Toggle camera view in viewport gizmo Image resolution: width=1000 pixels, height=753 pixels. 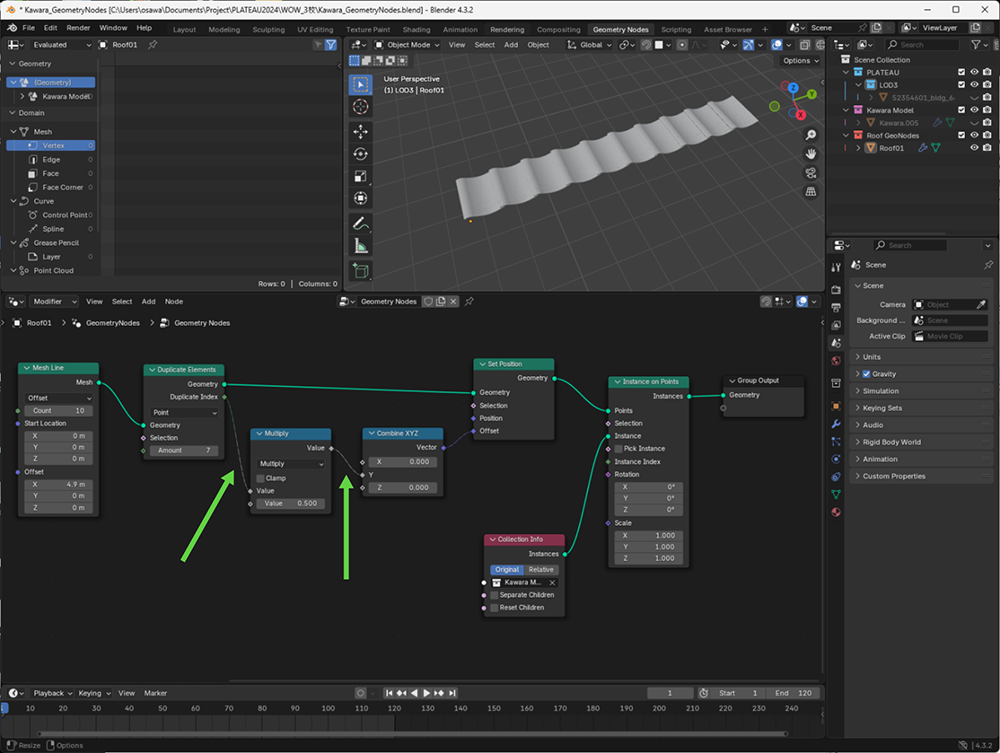coord(811,172)
